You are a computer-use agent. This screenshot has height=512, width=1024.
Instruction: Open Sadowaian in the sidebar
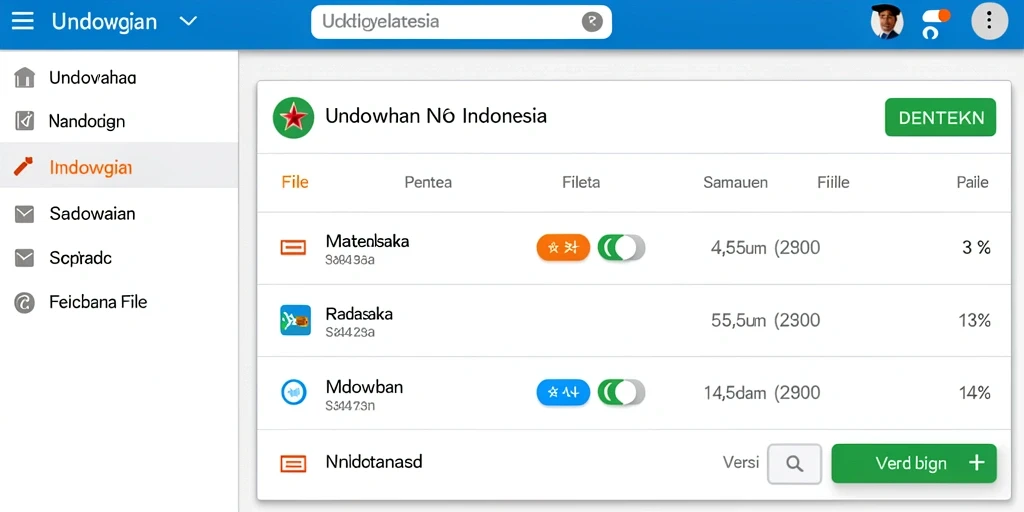pyautogui.click(x=119, y=214)
